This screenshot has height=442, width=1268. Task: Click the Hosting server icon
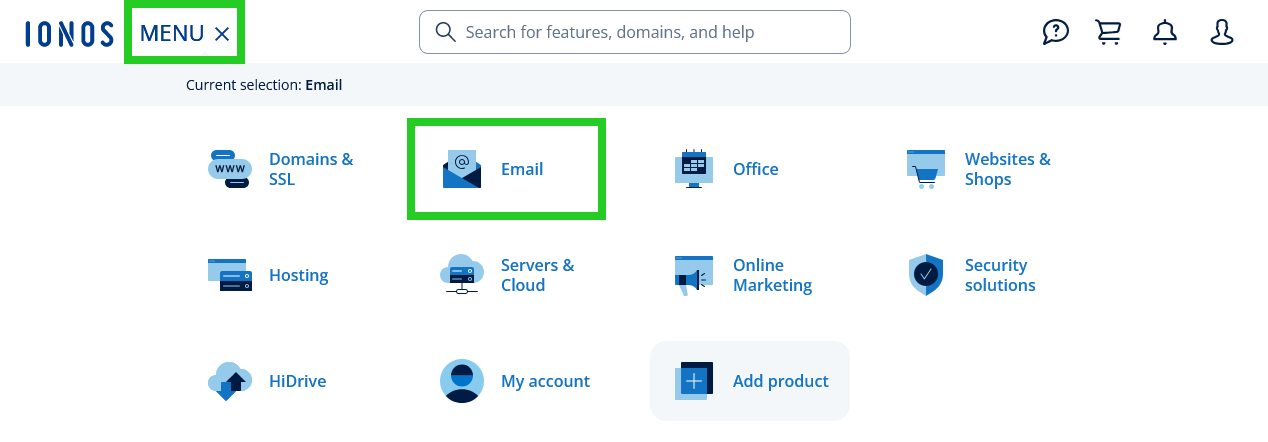pyautogui.click(x=230, y=275)
